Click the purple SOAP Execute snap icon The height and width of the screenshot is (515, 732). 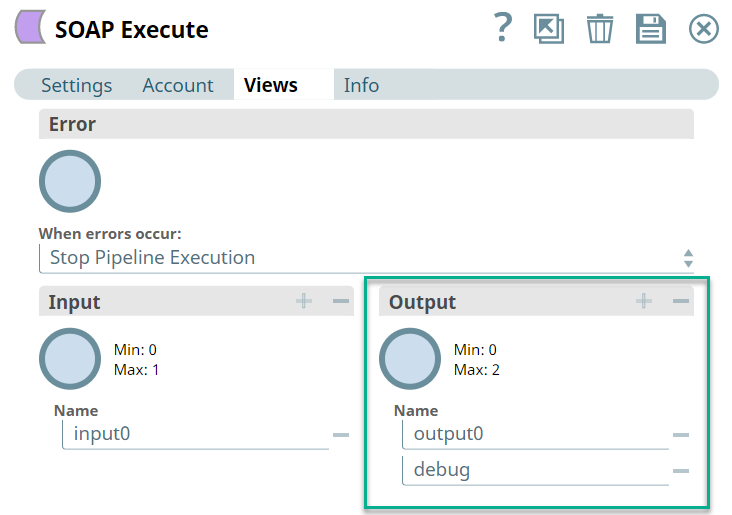pyautogui.click(x=30, y=28)
